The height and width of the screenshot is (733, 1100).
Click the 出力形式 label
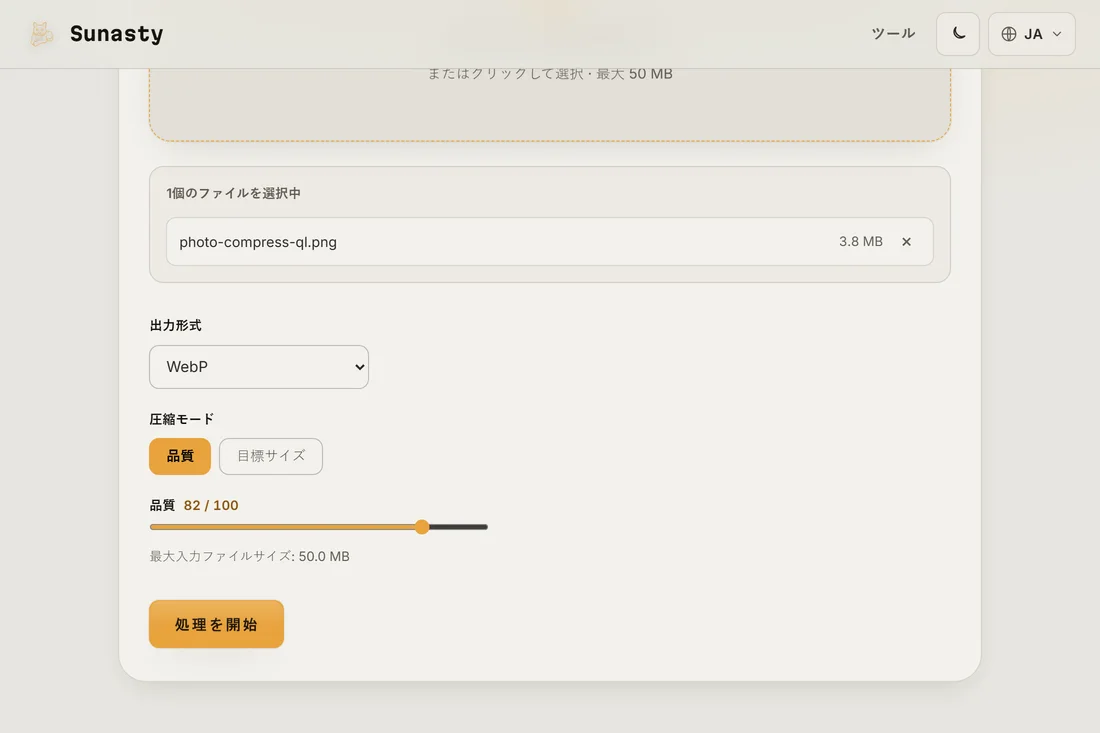coord(175,325)
